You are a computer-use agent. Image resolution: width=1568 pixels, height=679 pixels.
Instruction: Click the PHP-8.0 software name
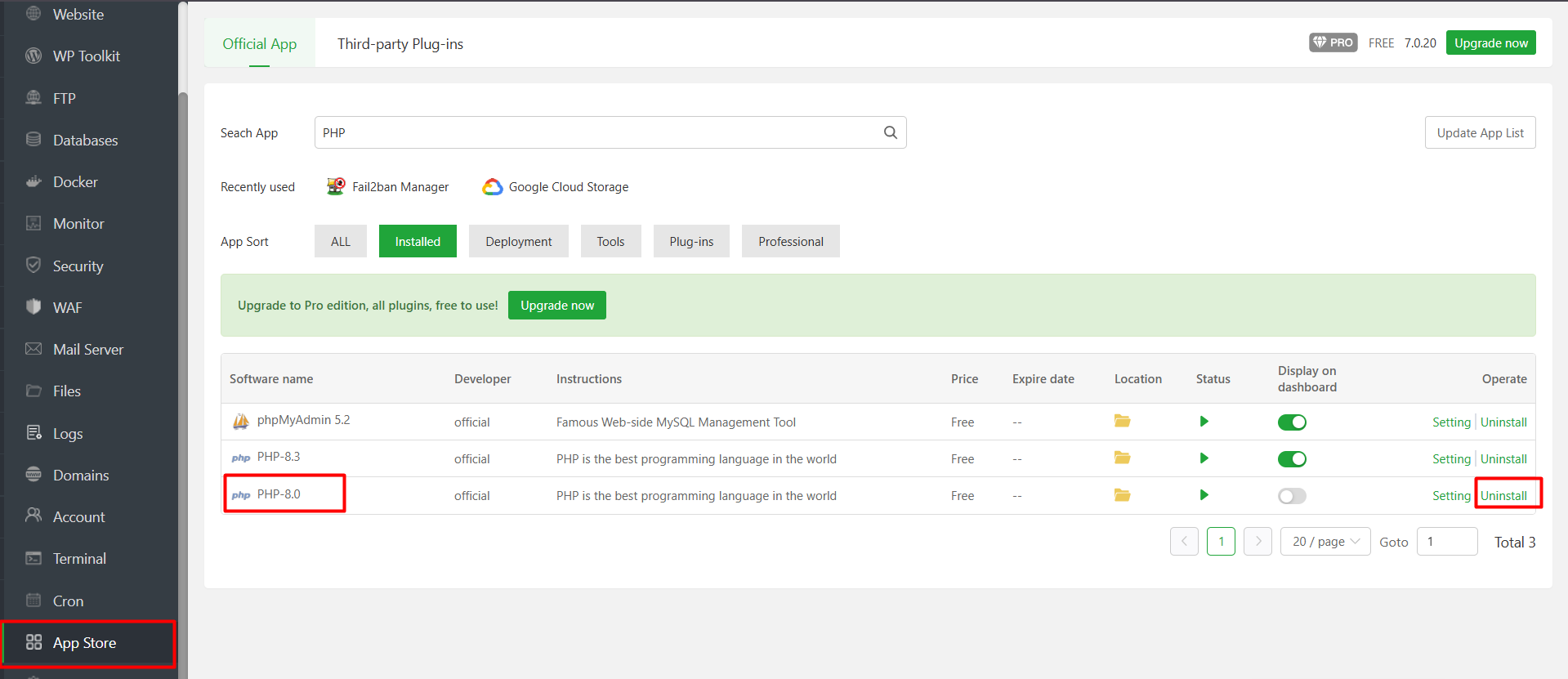(279, 494)
